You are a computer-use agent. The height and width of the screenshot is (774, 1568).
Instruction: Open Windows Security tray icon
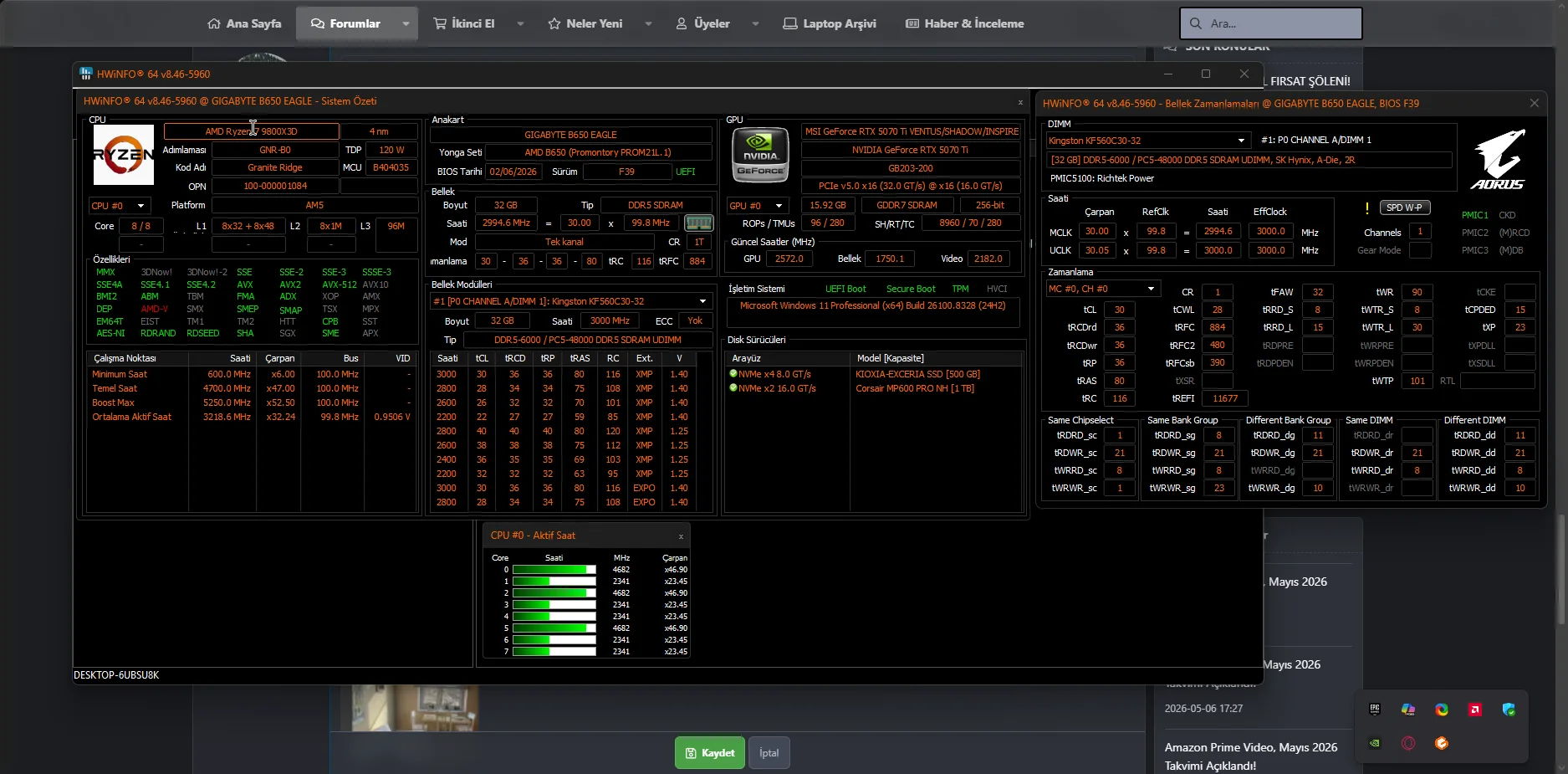click(1509, 710)
